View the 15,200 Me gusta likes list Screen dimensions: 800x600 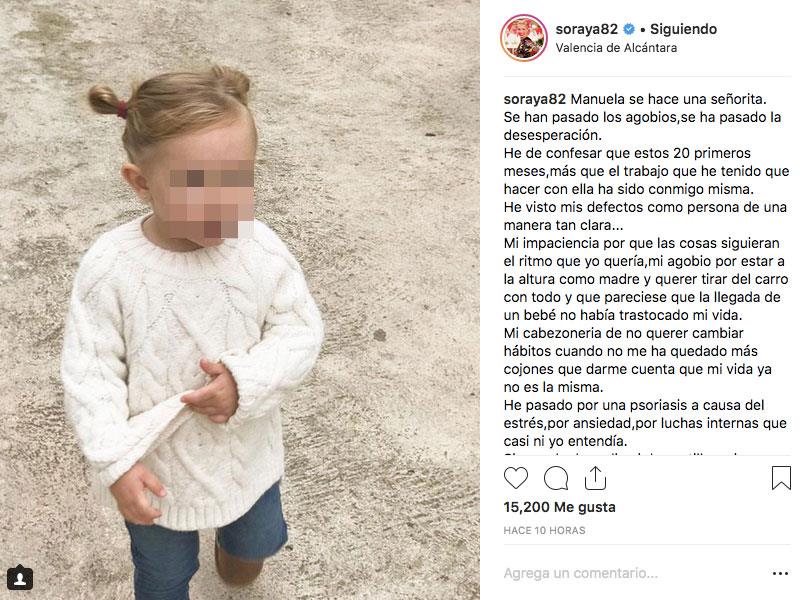[559, 507]
